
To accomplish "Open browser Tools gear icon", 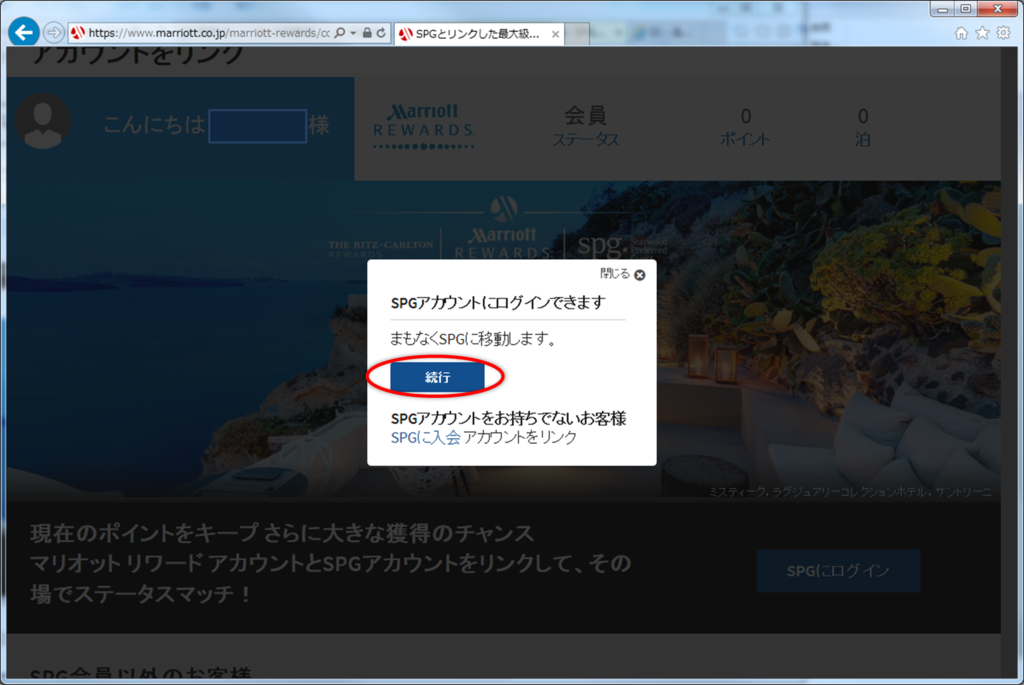I will pyautogui.click(x=1003, y=33).
